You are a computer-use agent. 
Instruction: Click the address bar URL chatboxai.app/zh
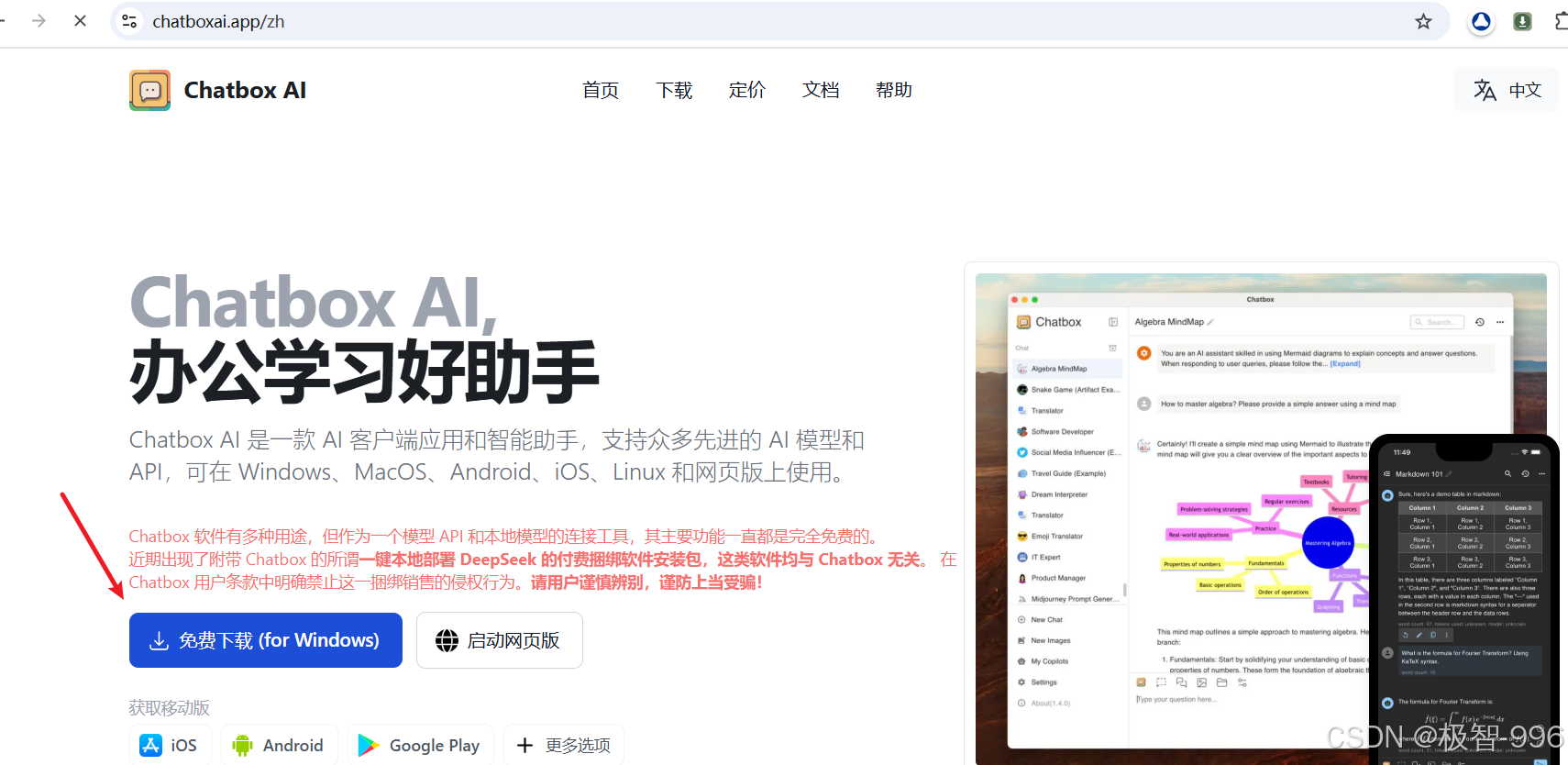point(218,21)
